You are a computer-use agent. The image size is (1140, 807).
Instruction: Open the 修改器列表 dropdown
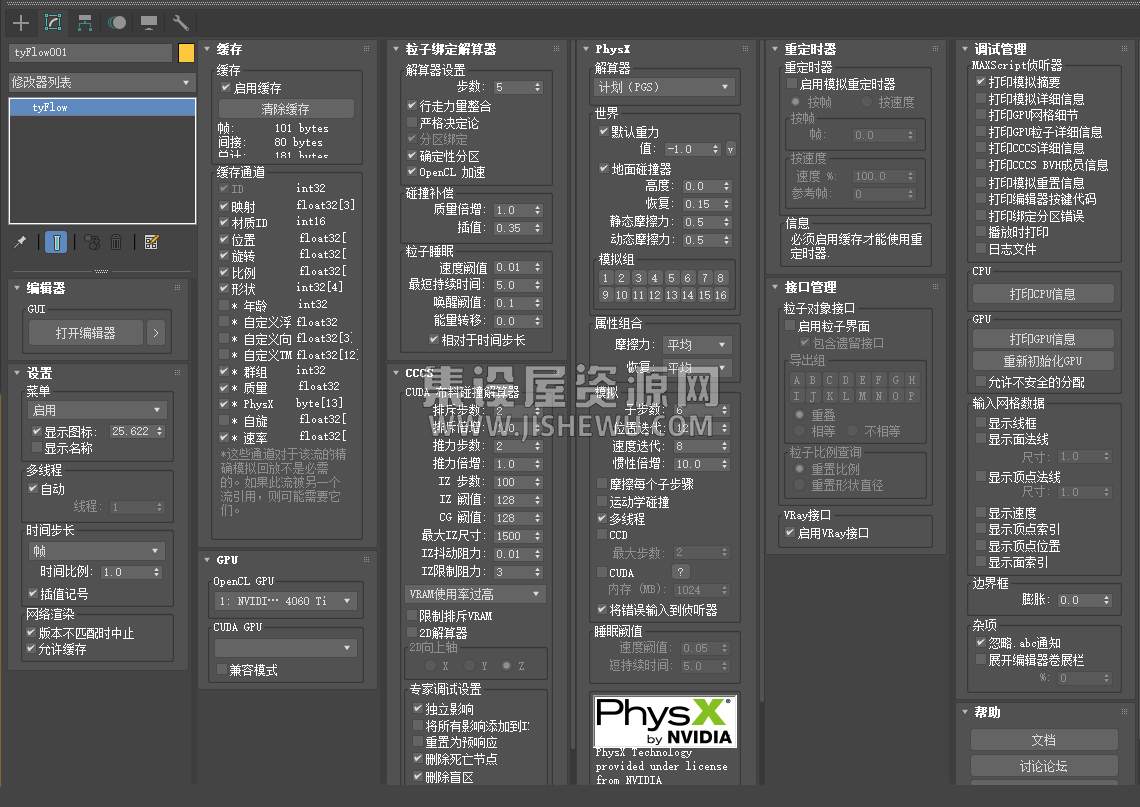click(102, 82)
